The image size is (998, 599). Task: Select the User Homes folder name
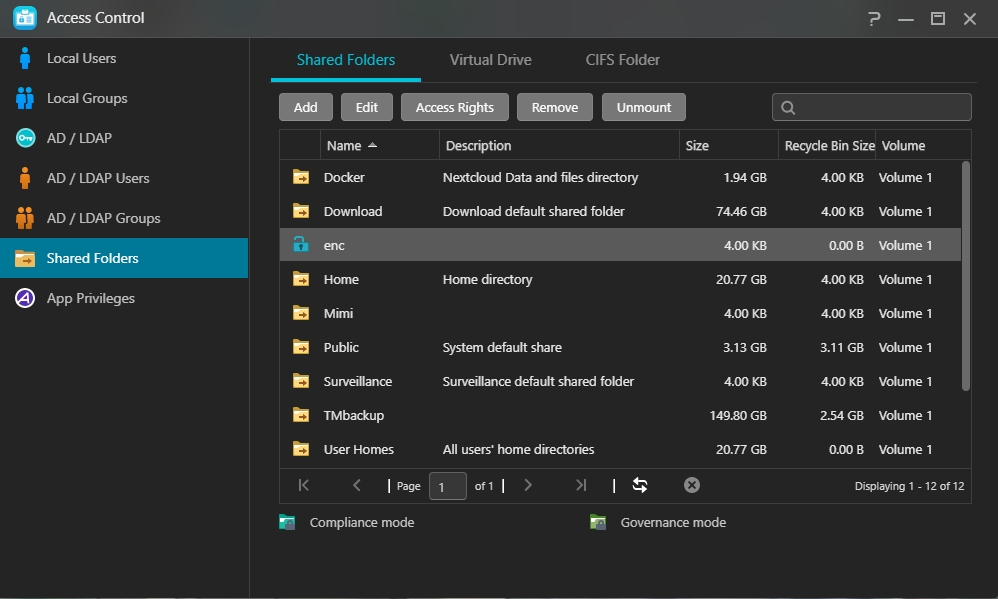[358, 449]
